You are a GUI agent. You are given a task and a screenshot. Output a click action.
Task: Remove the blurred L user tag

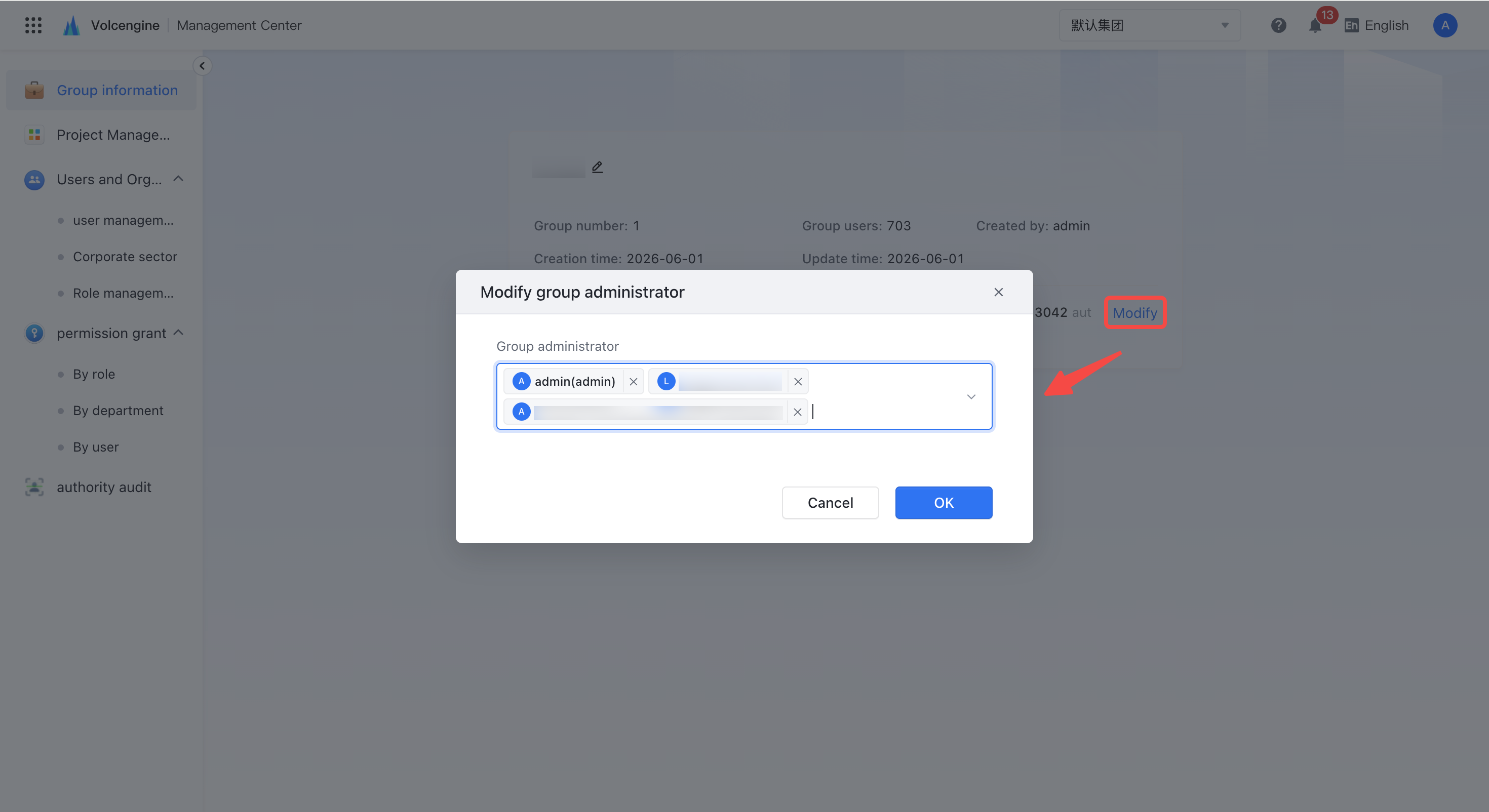pyautogui.click(x=798, y=381)
